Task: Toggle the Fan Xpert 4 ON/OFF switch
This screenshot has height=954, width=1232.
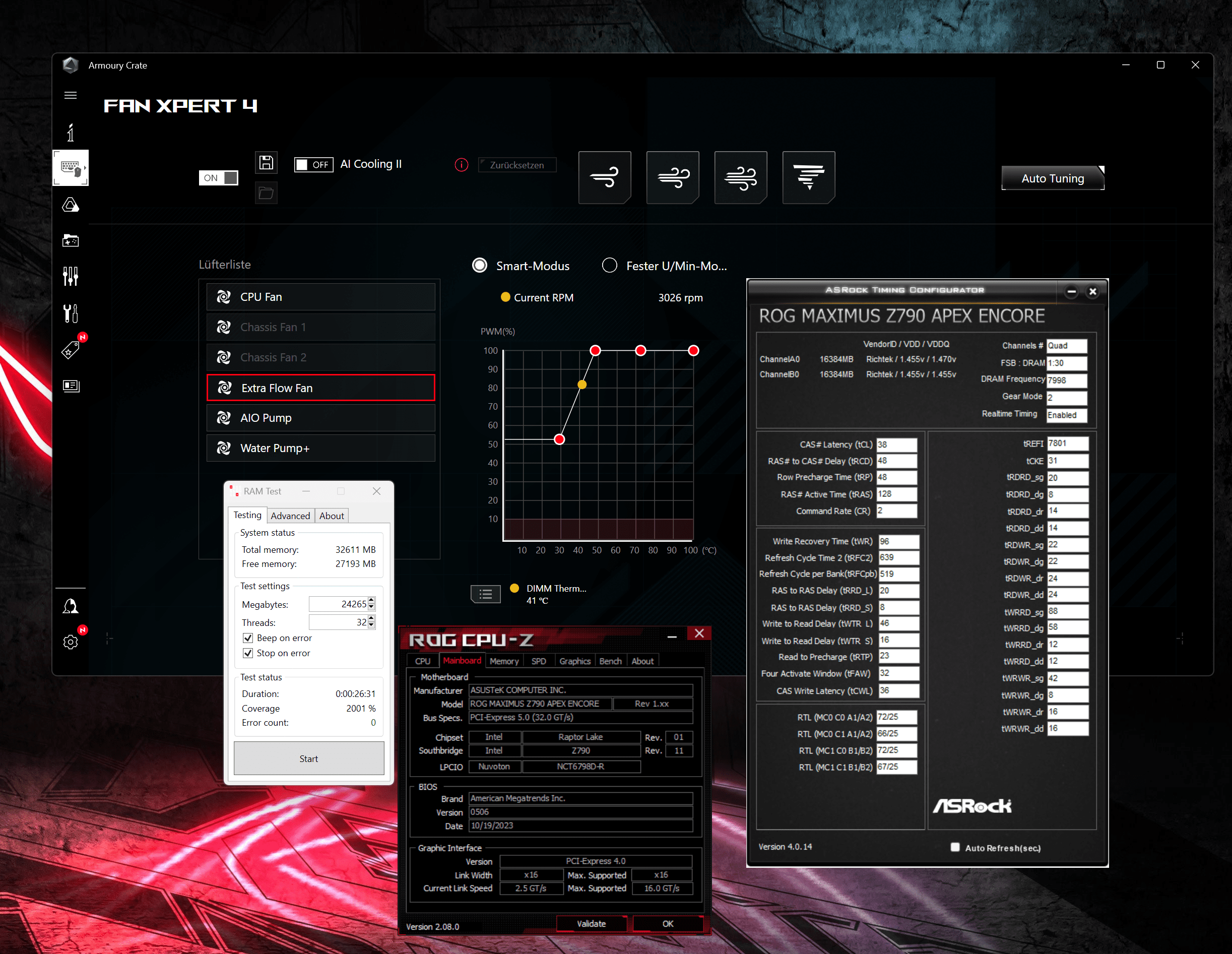Action: (x=218, y=177)
